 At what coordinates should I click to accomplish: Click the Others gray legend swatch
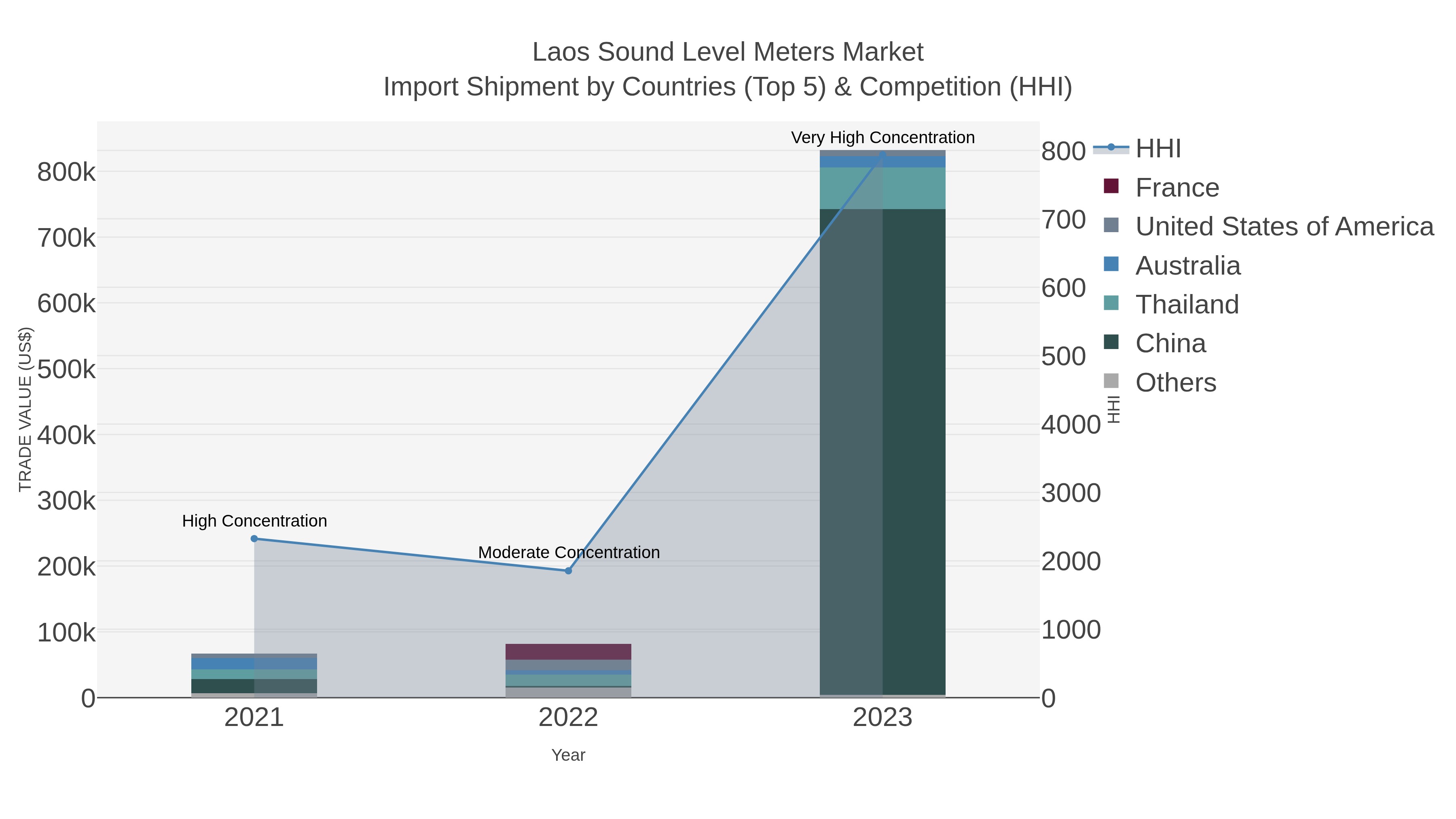(1111, 381)
